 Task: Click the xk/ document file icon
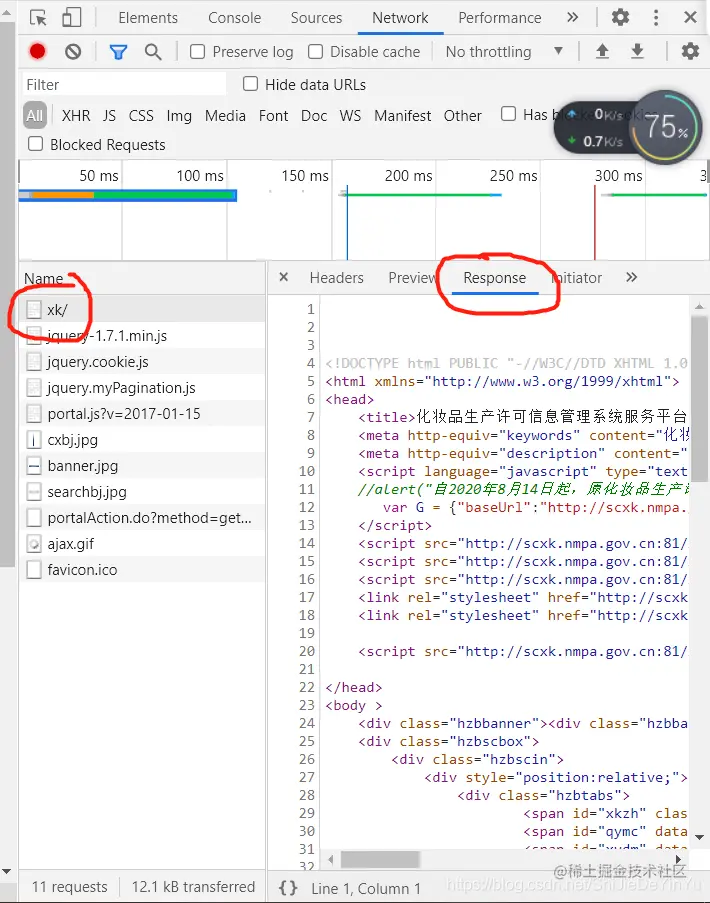34,310
